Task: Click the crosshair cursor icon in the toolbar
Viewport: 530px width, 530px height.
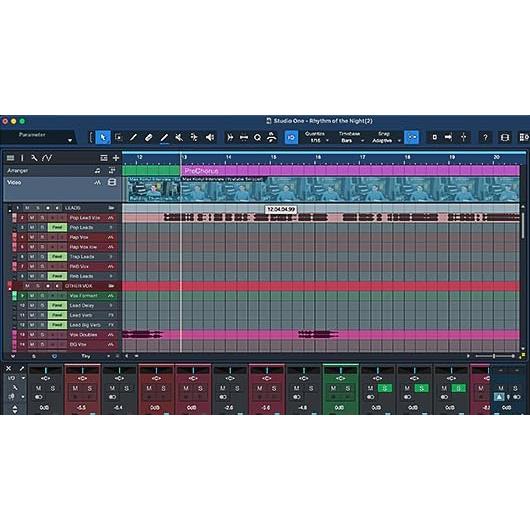Action: click(463, 137)
